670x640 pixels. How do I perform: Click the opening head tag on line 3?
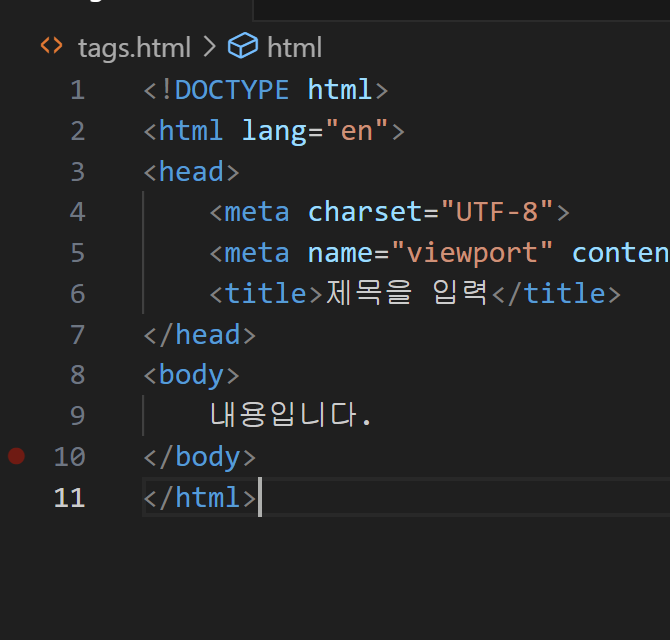(191, 172)
